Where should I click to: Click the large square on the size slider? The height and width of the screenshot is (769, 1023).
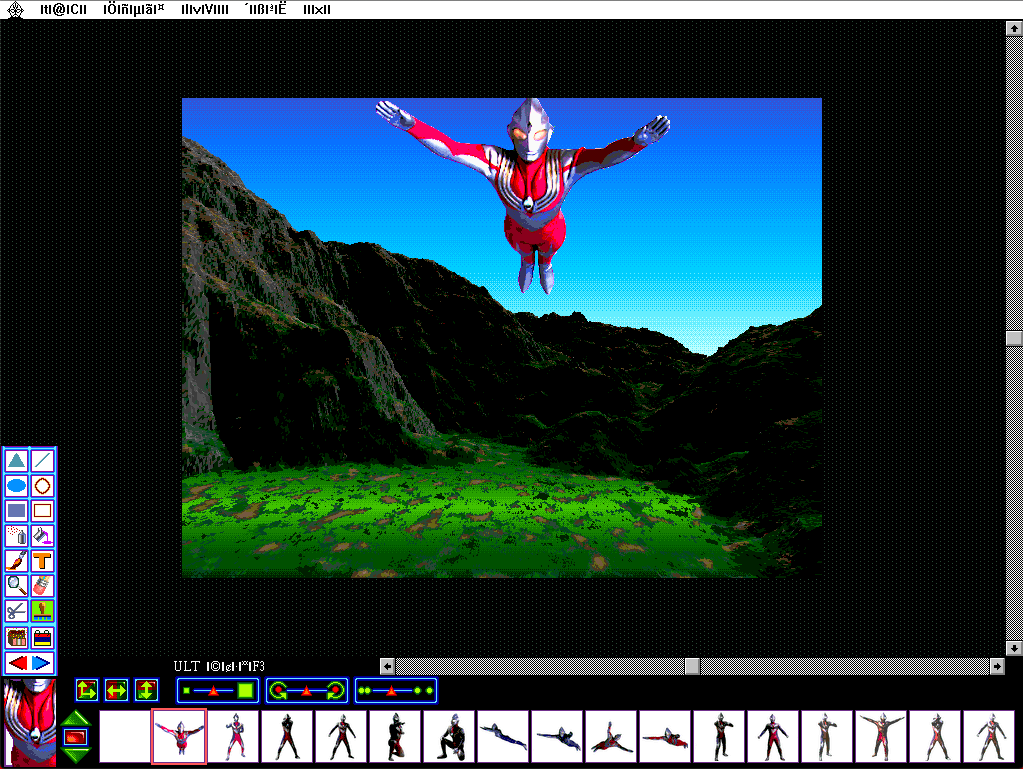tap(245, 691)
